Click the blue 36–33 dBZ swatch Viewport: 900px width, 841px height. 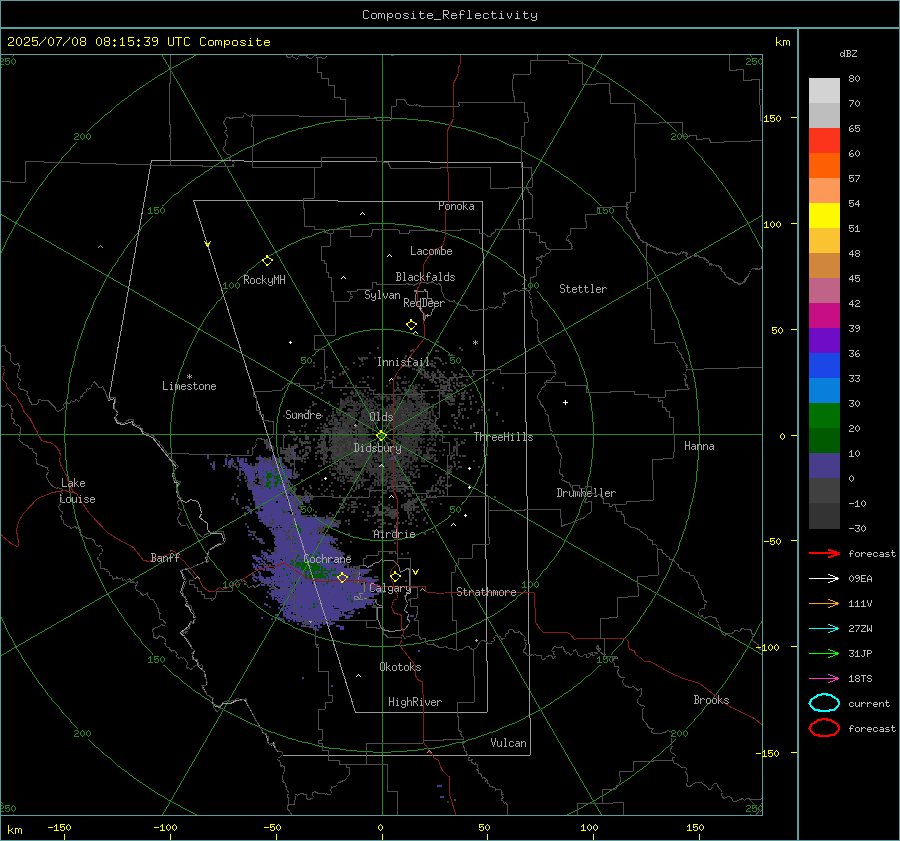coord(824,366)
